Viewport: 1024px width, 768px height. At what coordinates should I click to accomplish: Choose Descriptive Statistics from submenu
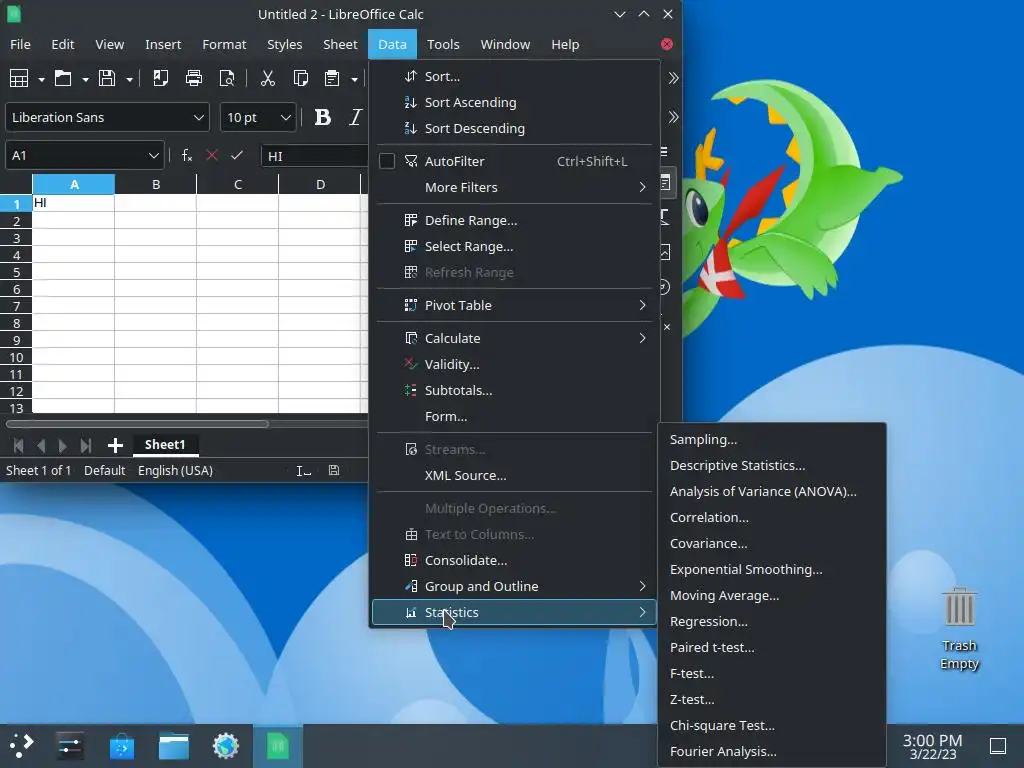click(x=772, y=466)
